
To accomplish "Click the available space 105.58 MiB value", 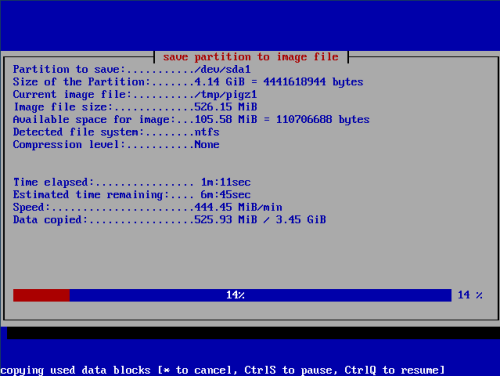I will coord(226,119).
